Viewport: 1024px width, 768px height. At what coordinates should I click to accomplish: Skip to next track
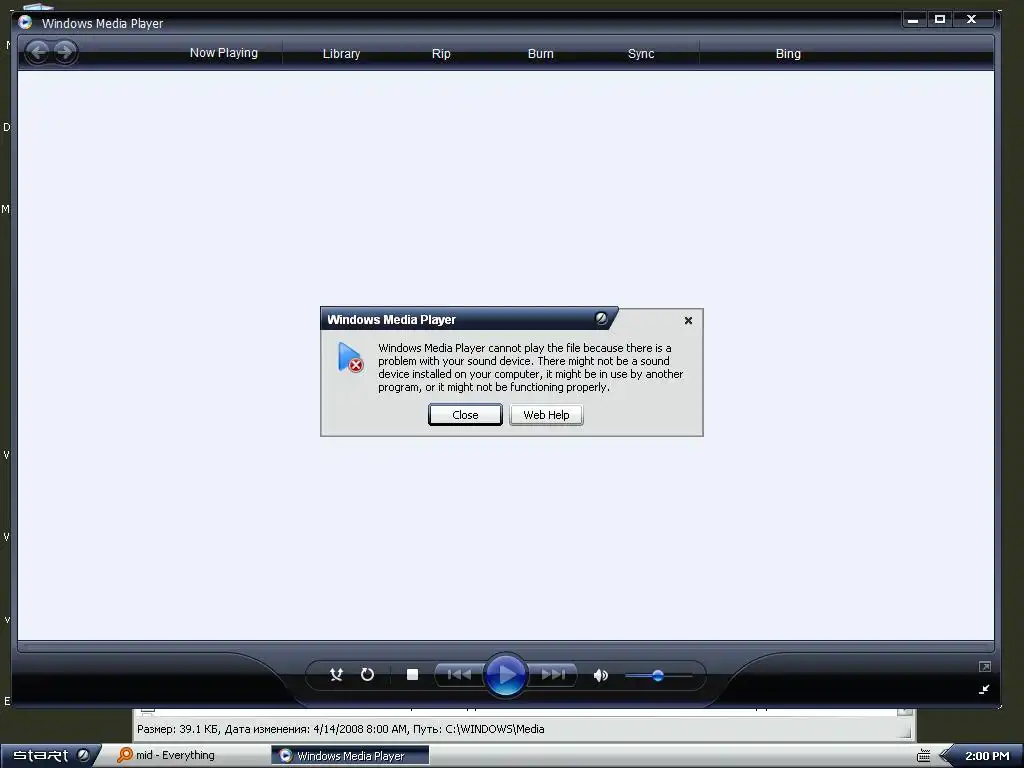click(552, 675)
